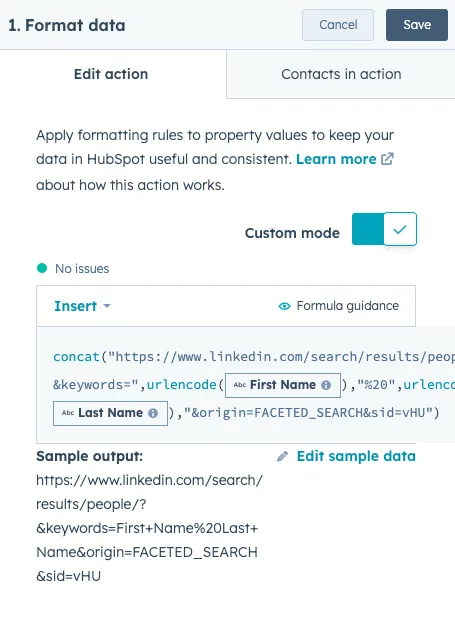Toggle the Custom mode switch off
Screen dimensions: 455x629
click(384, 229)
